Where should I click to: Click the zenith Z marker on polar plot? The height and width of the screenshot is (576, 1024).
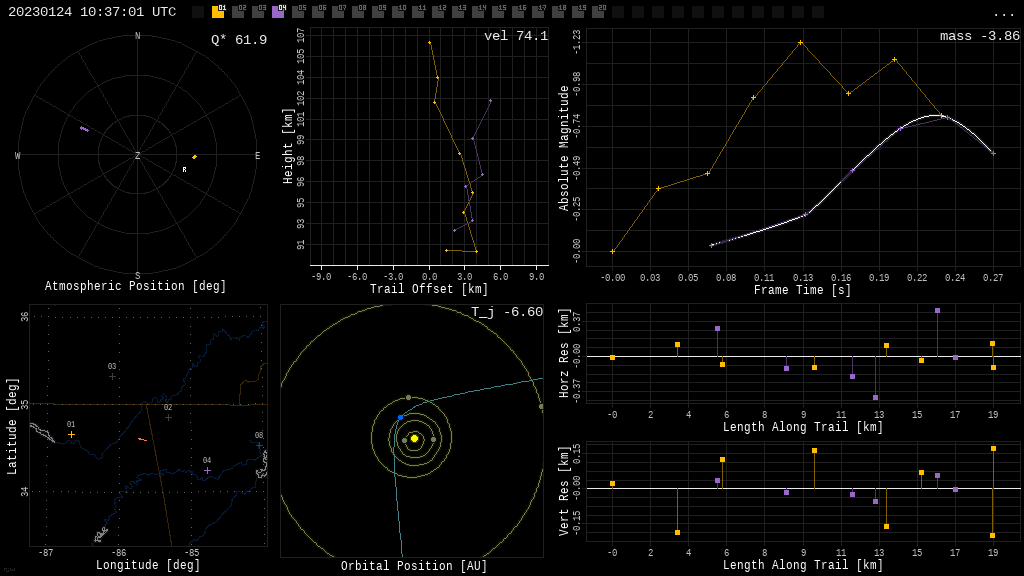point(137,155)
